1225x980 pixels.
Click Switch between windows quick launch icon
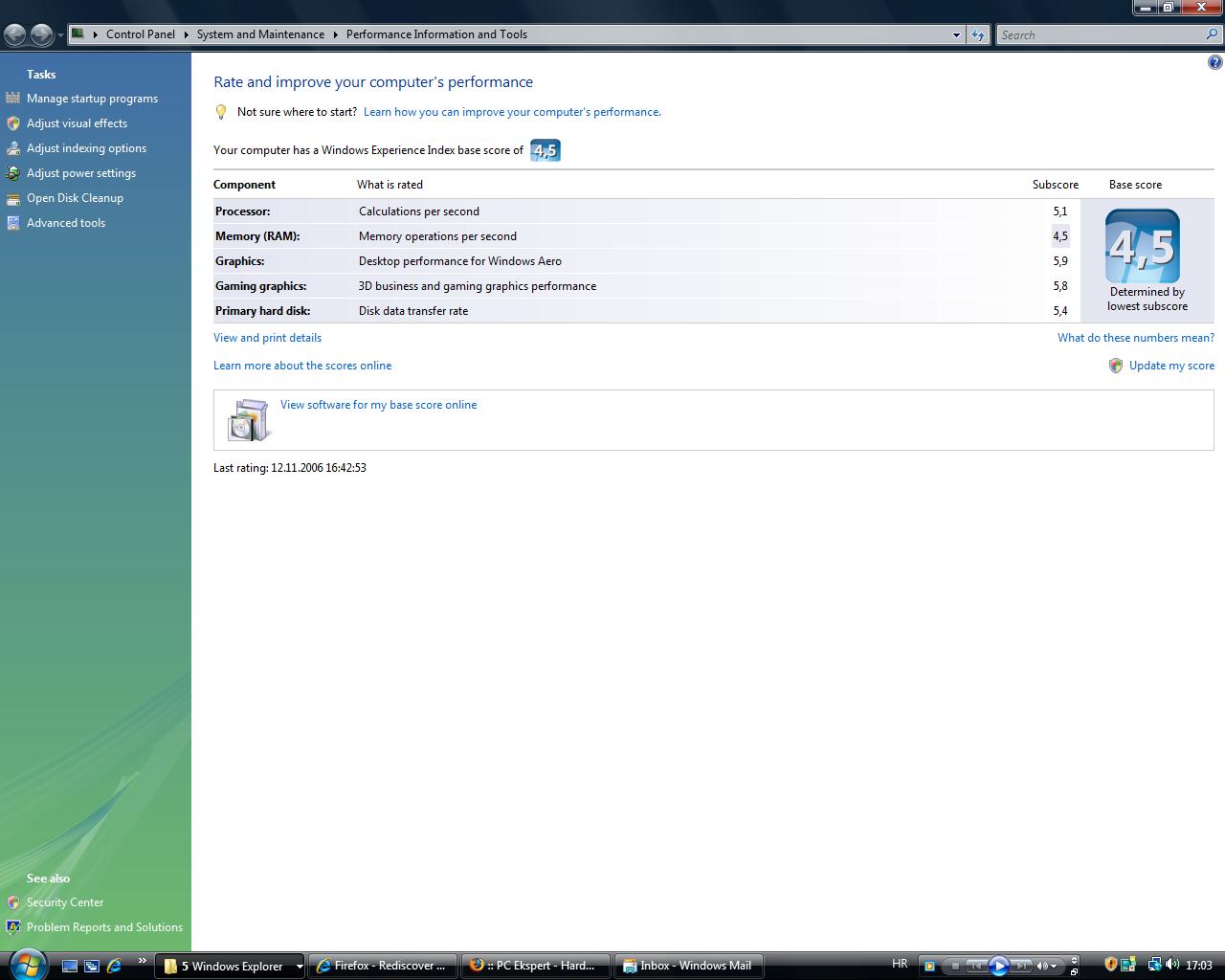[x=92, y=966]
